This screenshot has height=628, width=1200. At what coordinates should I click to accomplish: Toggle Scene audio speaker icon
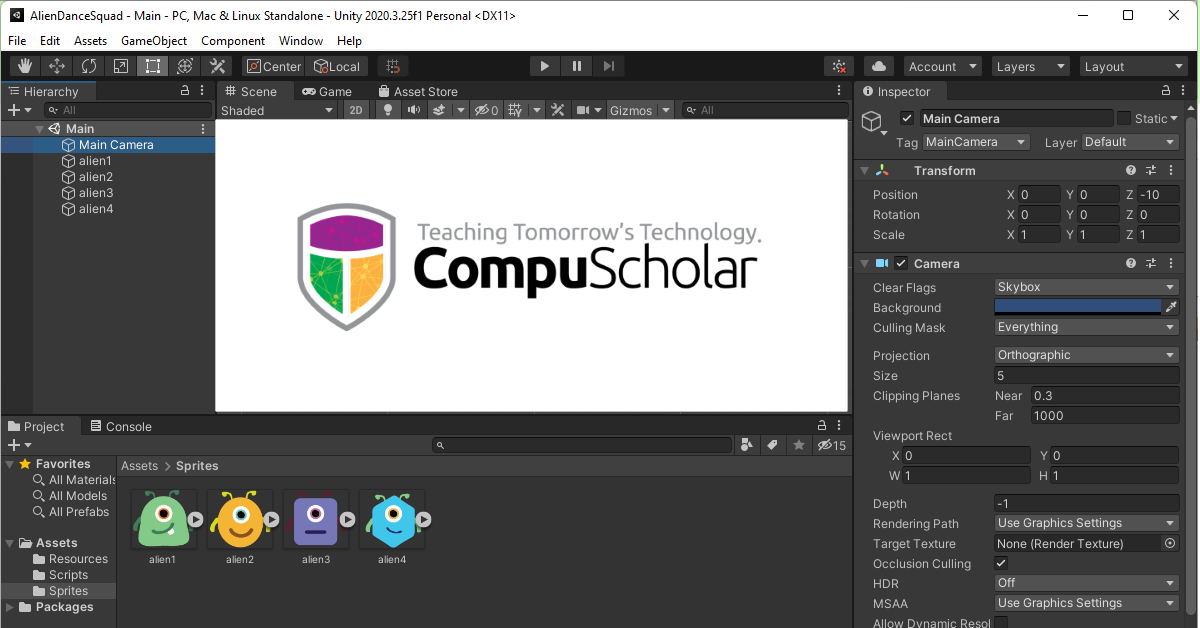tap(413, 110)
